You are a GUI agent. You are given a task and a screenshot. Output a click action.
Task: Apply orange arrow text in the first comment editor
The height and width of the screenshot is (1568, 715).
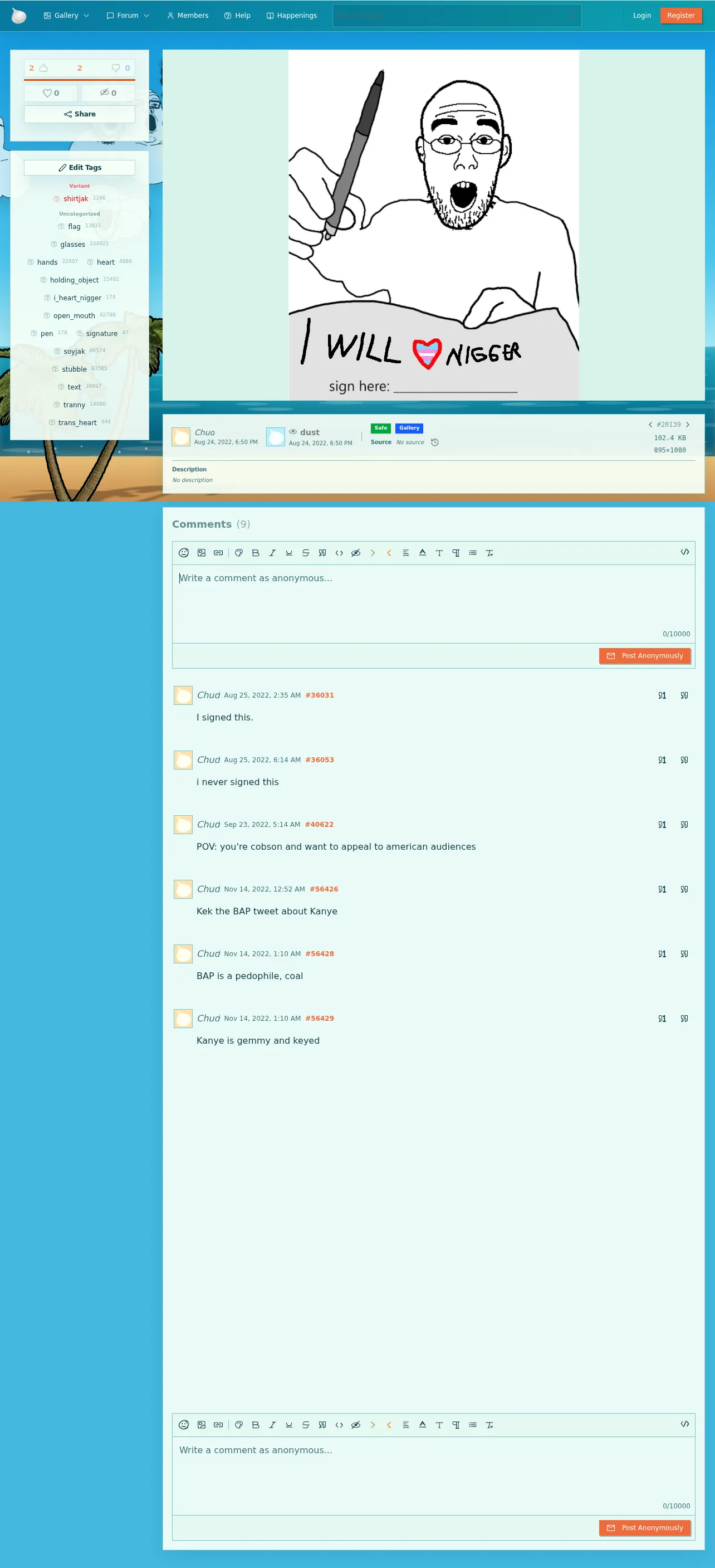coord(389,553)
